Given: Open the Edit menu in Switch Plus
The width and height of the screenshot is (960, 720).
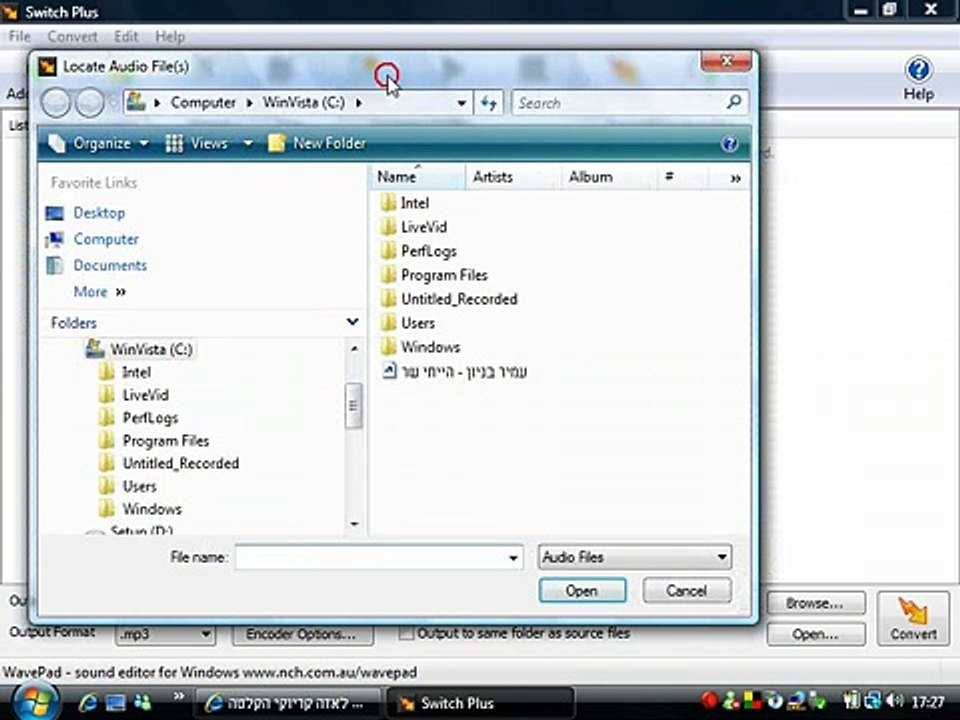Looking at the screenshot, I should 126,37.
